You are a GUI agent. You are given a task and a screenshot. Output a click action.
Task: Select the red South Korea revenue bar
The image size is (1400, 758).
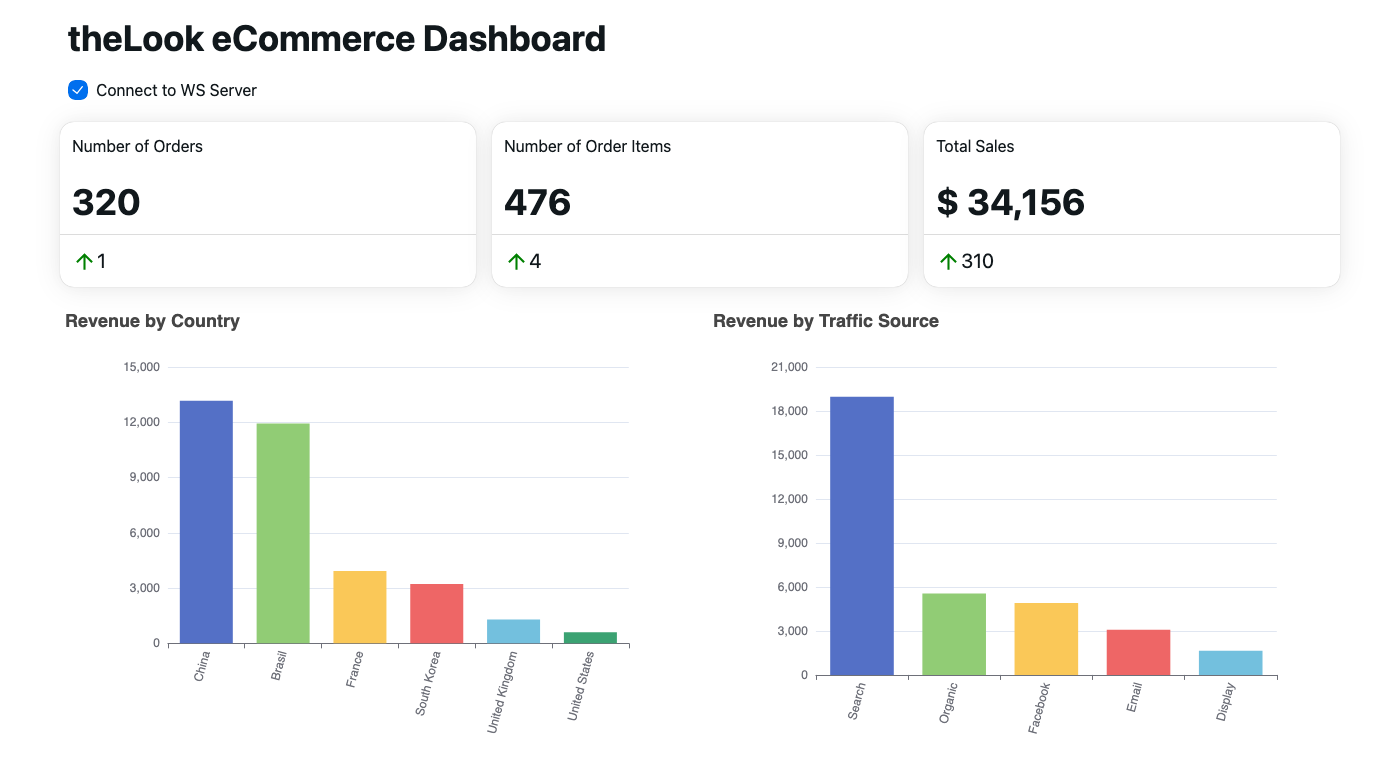coord(437,613)
